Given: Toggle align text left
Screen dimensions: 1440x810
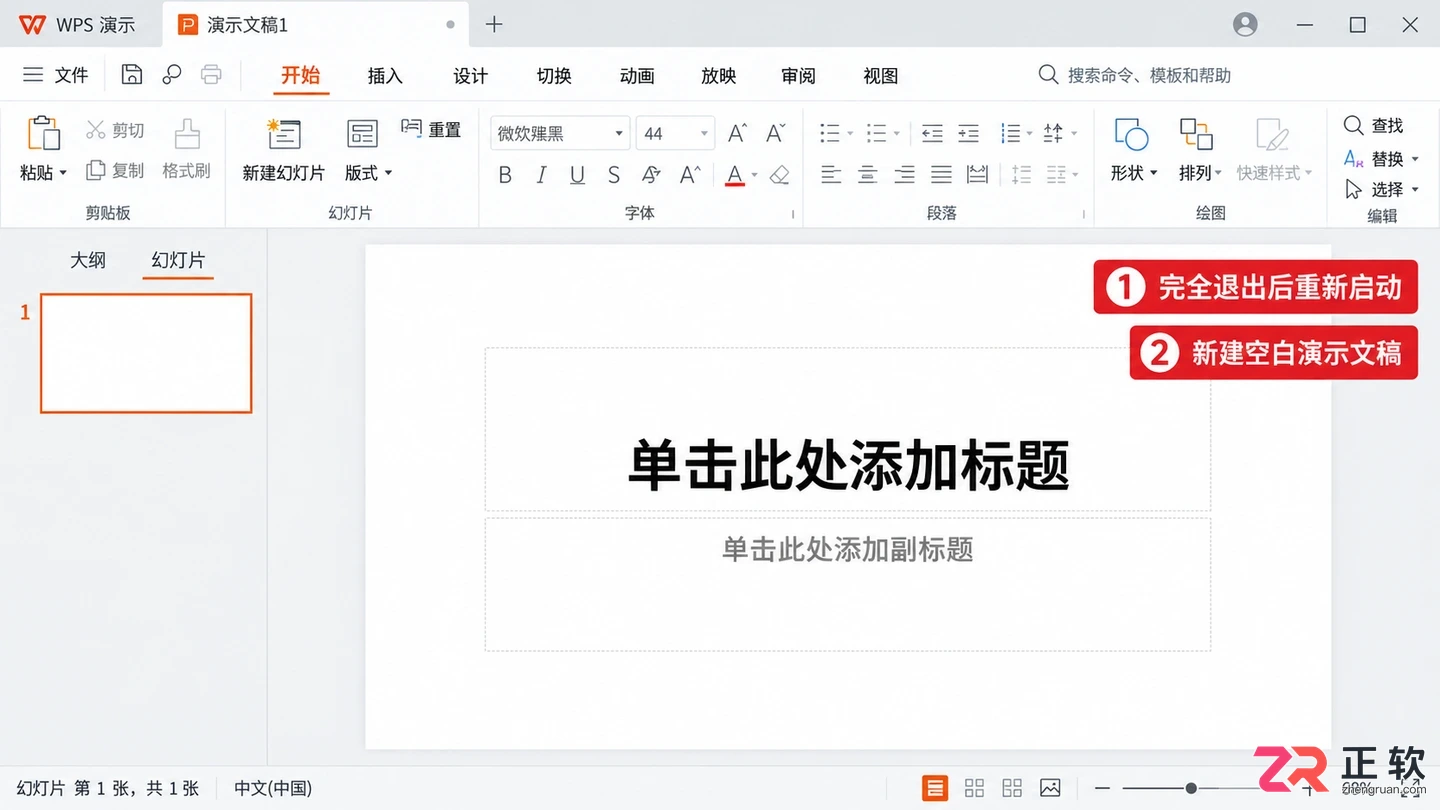Looking at the screenshot, I should click(831, 175).
